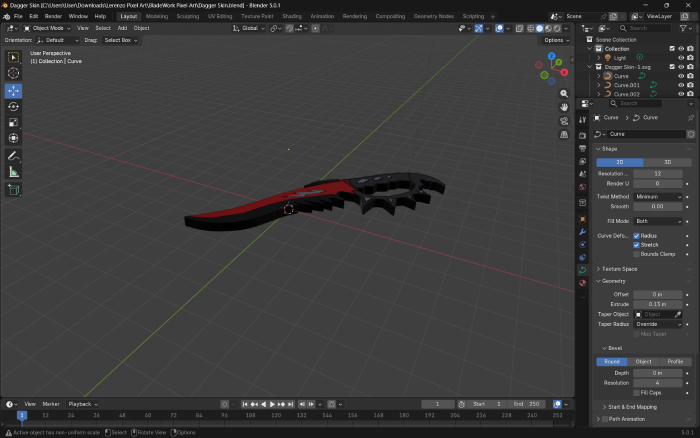Jump to the timeline end frame
Viewport: 700px width, 438px height.
291,404
